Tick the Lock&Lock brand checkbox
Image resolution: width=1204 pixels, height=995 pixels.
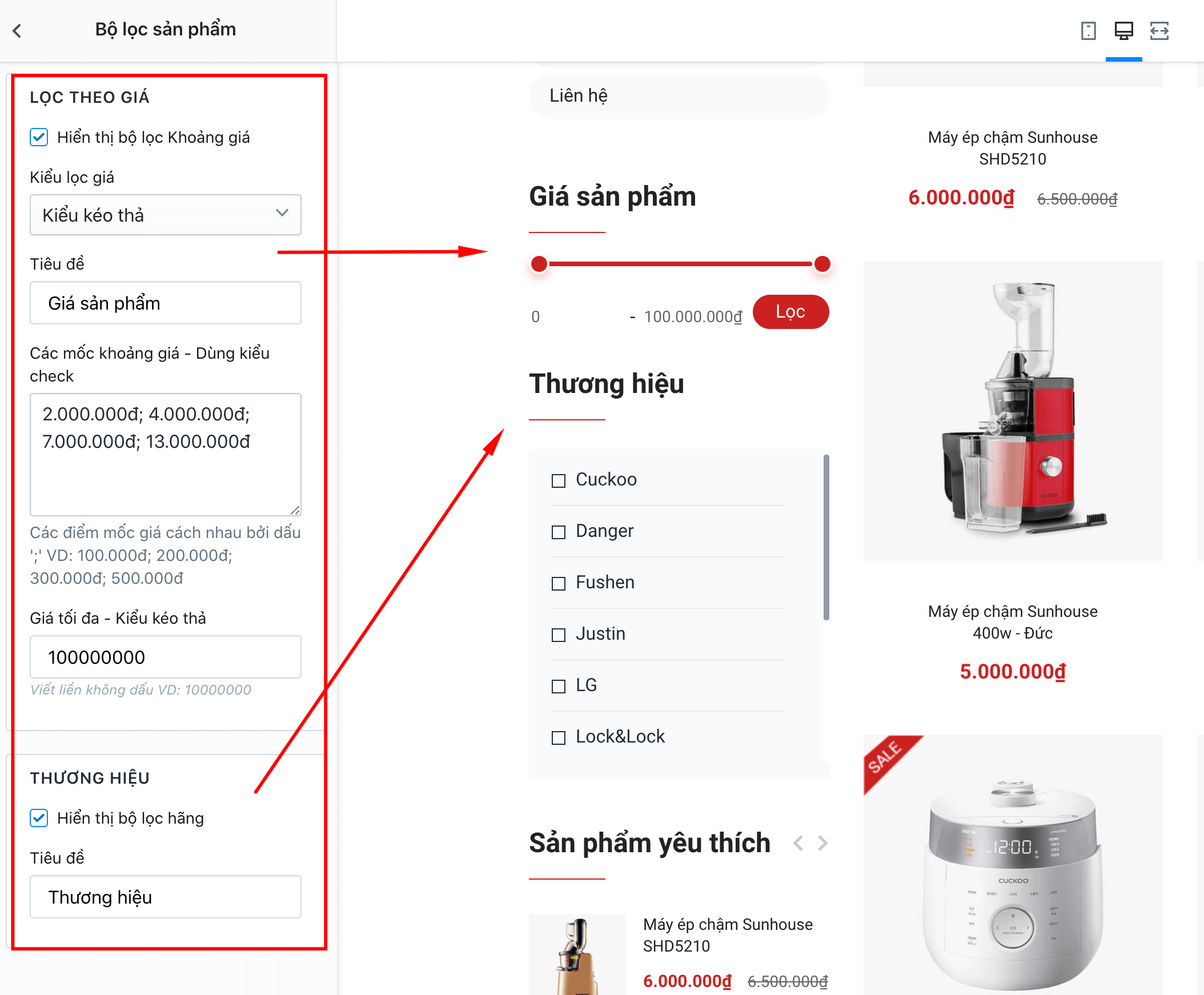point(558,737)
